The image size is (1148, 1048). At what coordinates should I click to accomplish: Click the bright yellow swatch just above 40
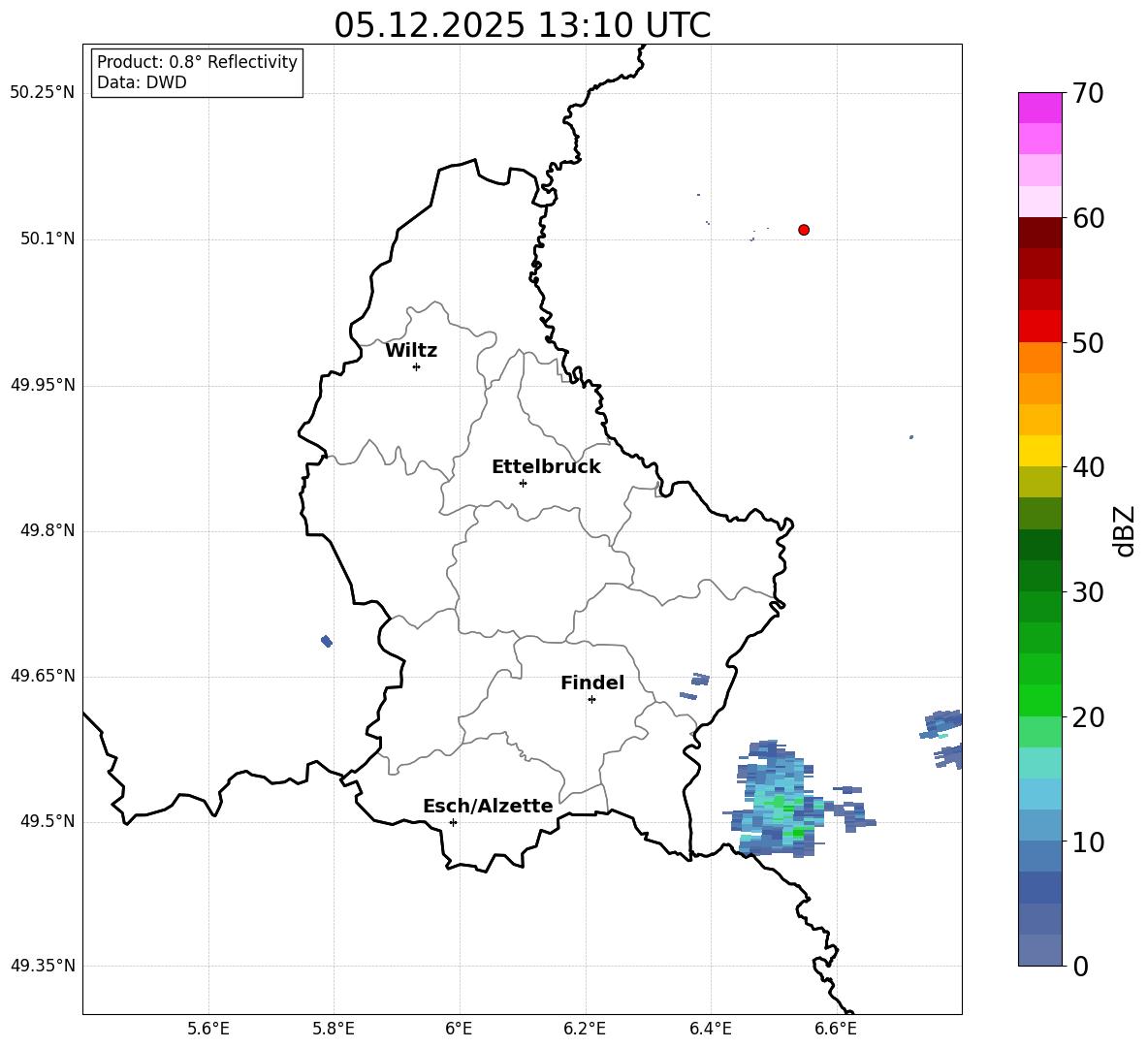coord(1039,451)
